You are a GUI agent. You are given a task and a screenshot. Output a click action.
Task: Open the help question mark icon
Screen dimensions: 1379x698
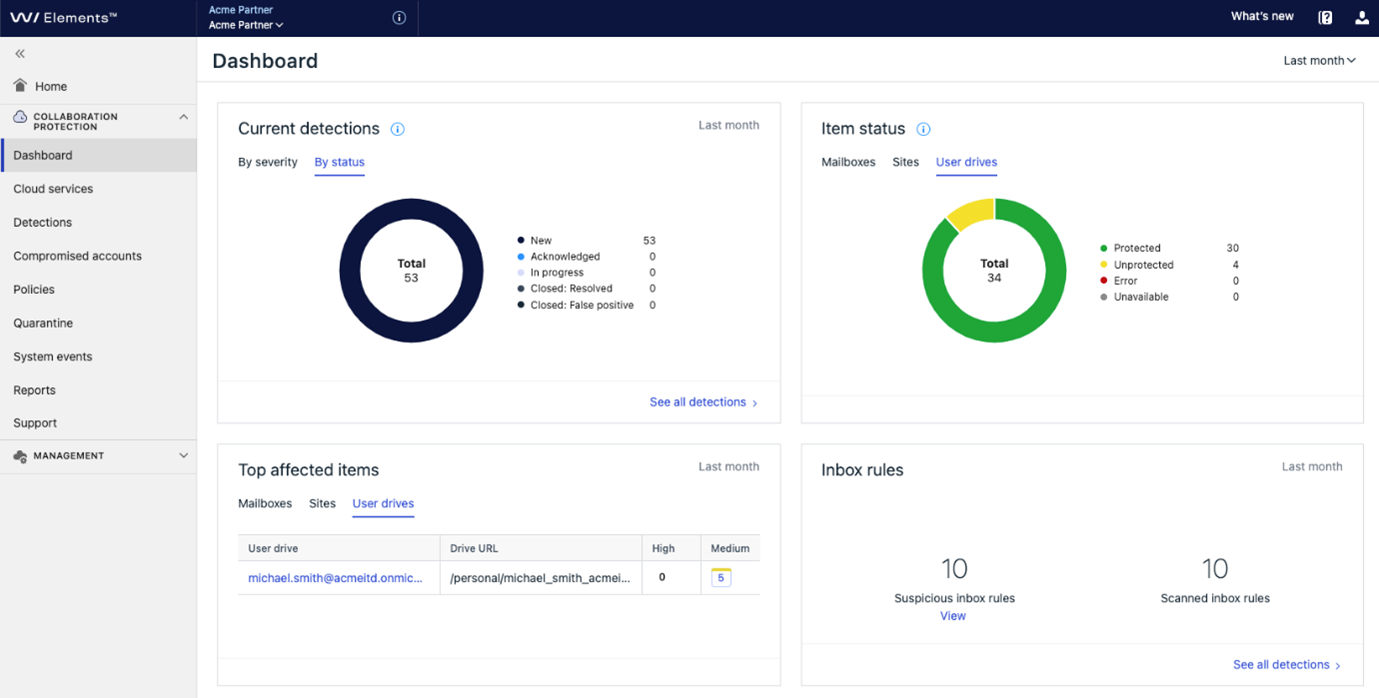click(1325, 17)
